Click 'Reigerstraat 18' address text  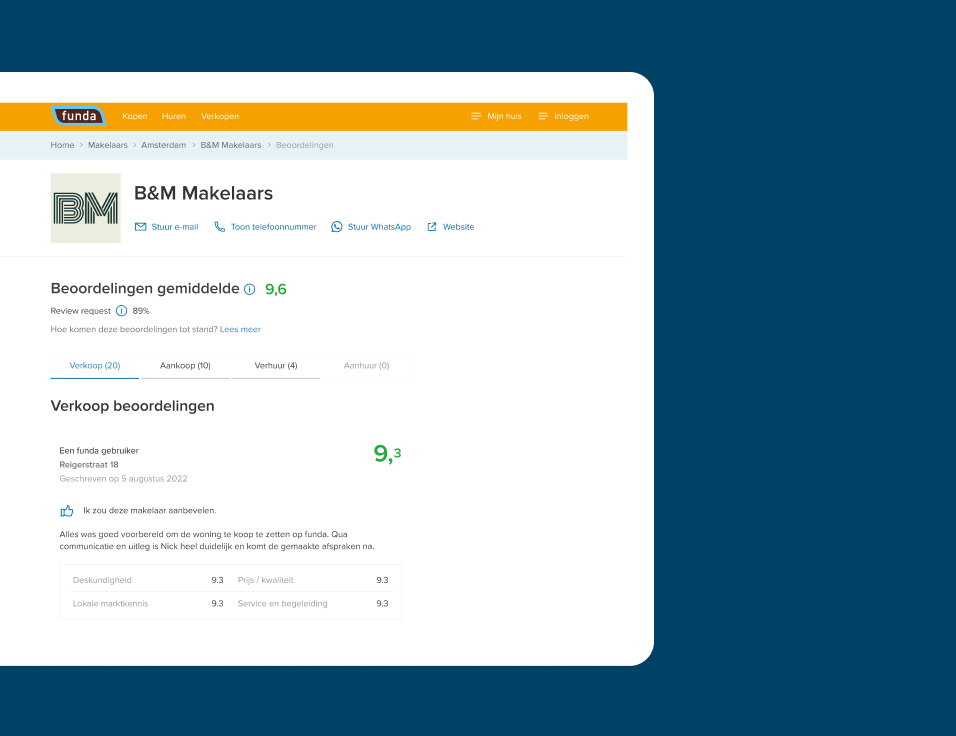point(89,465)
